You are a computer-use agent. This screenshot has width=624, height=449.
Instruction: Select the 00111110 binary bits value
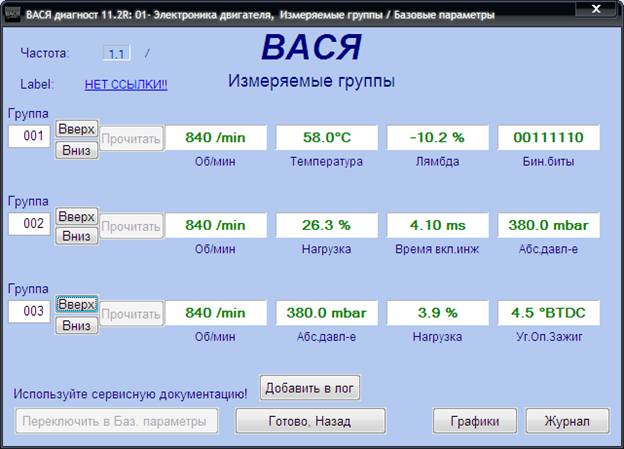point(548,138)
